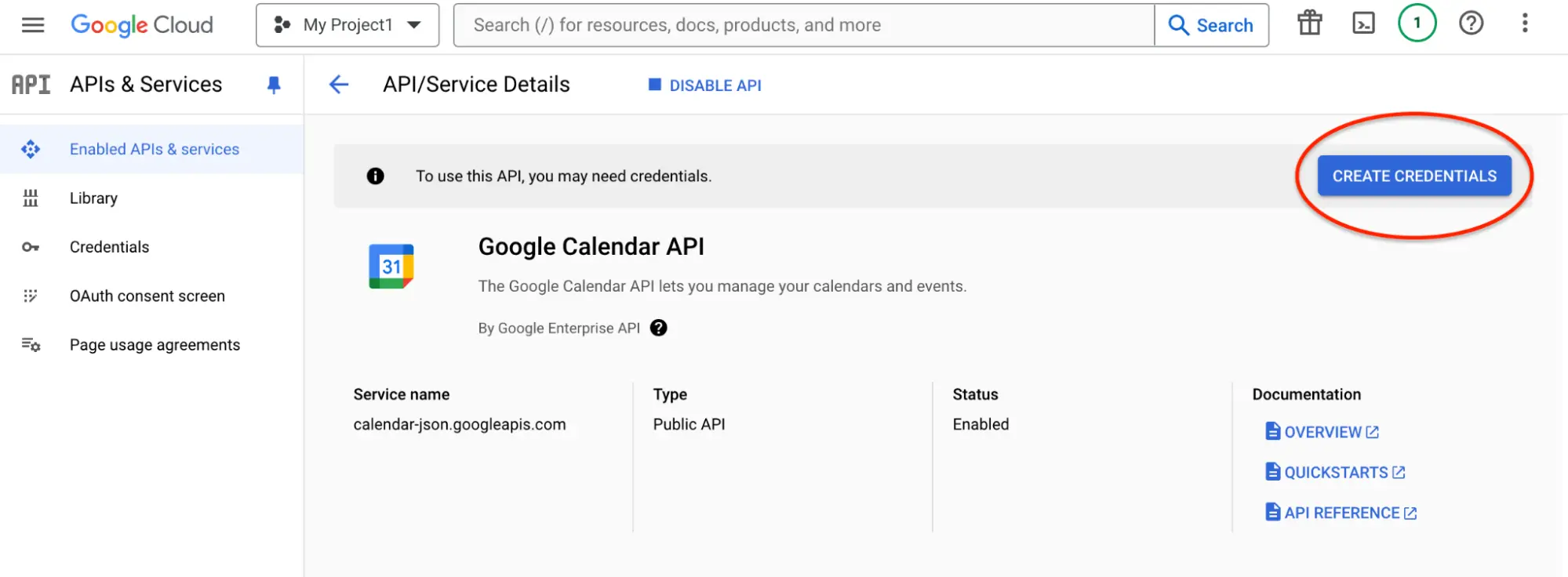Click the Public API type value

[x=689, y=424]
